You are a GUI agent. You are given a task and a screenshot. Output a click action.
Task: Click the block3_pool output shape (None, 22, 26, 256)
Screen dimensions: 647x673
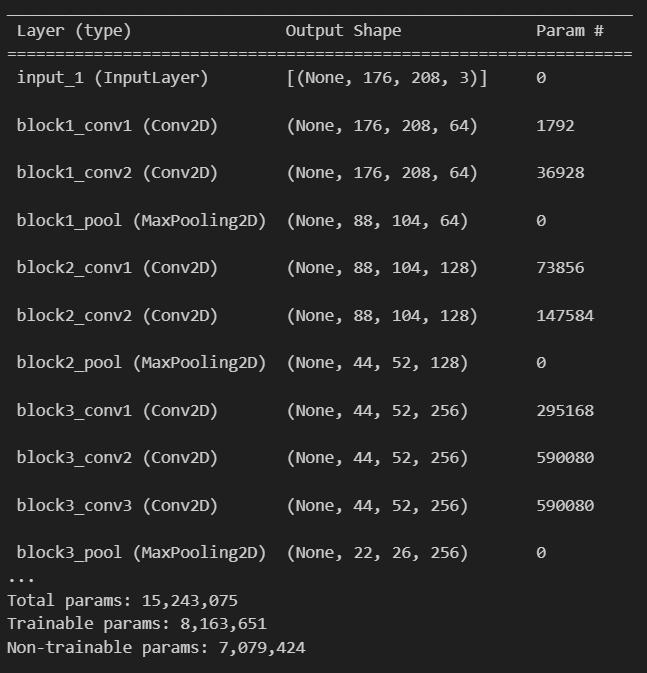[x=377, y=553]
